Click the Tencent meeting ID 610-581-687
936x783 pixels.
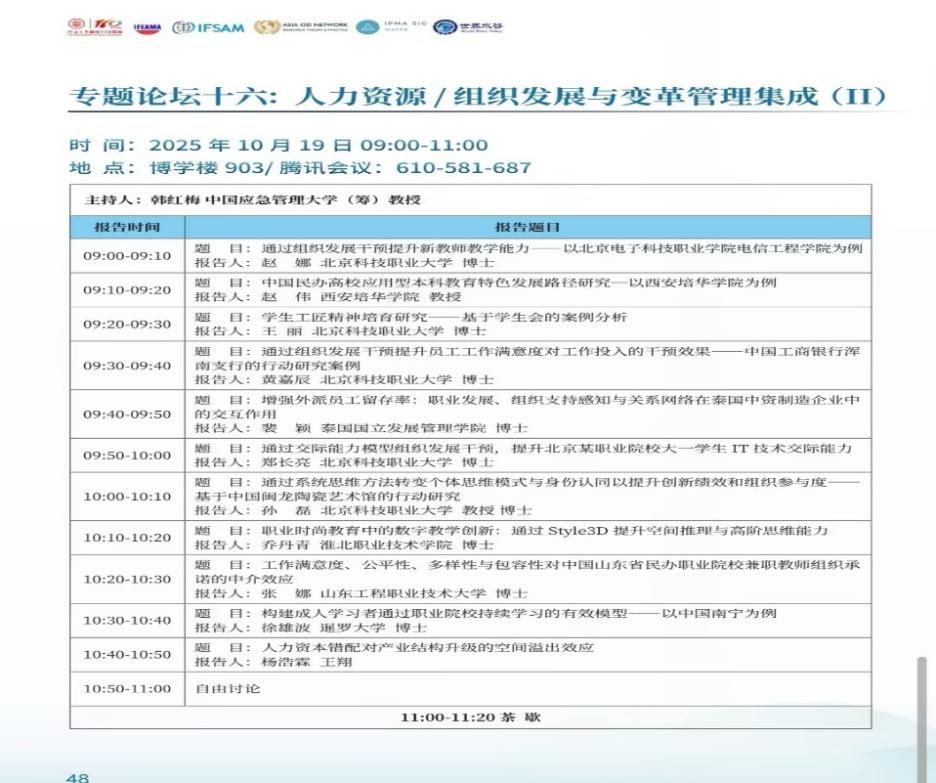464,167
